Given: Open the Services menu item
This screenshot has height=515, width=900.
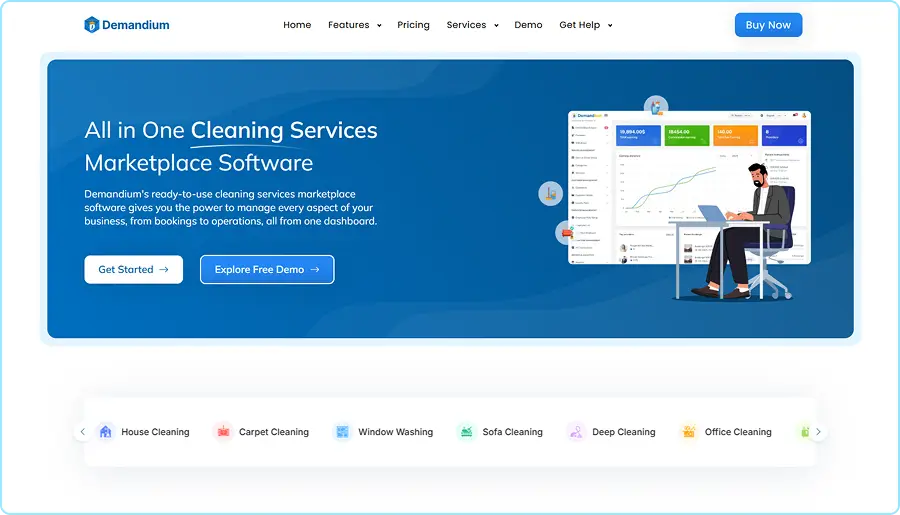Looking at the screenshot, I should pos(466,25).
